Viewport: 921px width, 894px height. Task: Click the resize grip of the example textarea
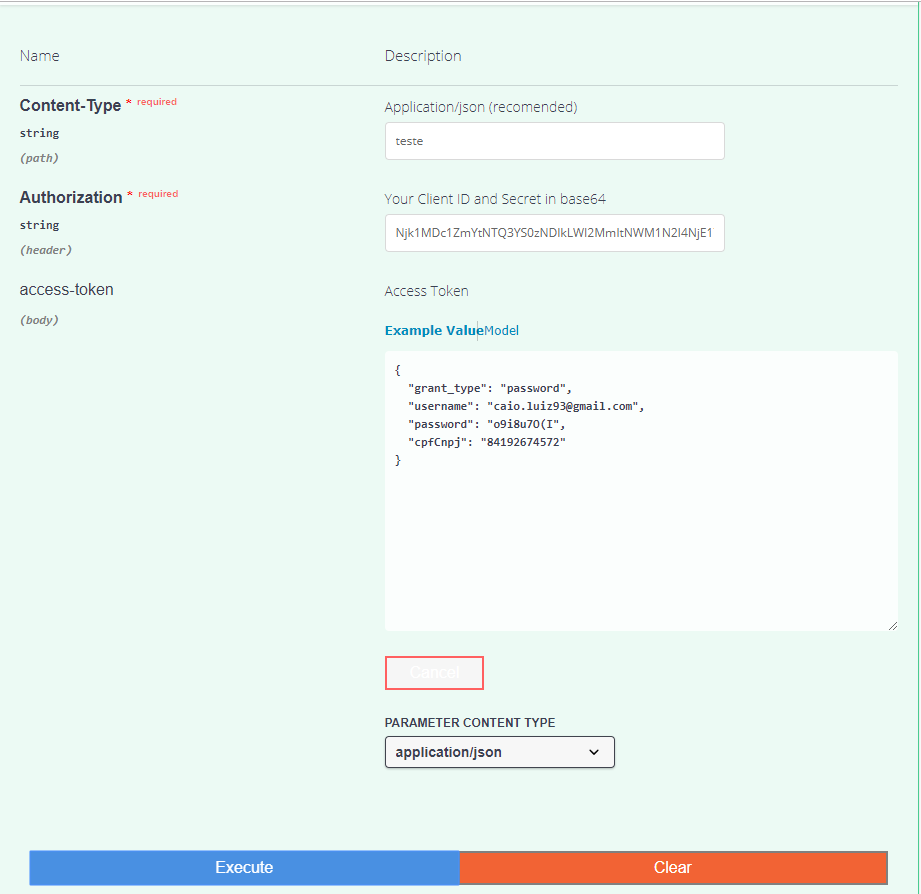point(892,625)
